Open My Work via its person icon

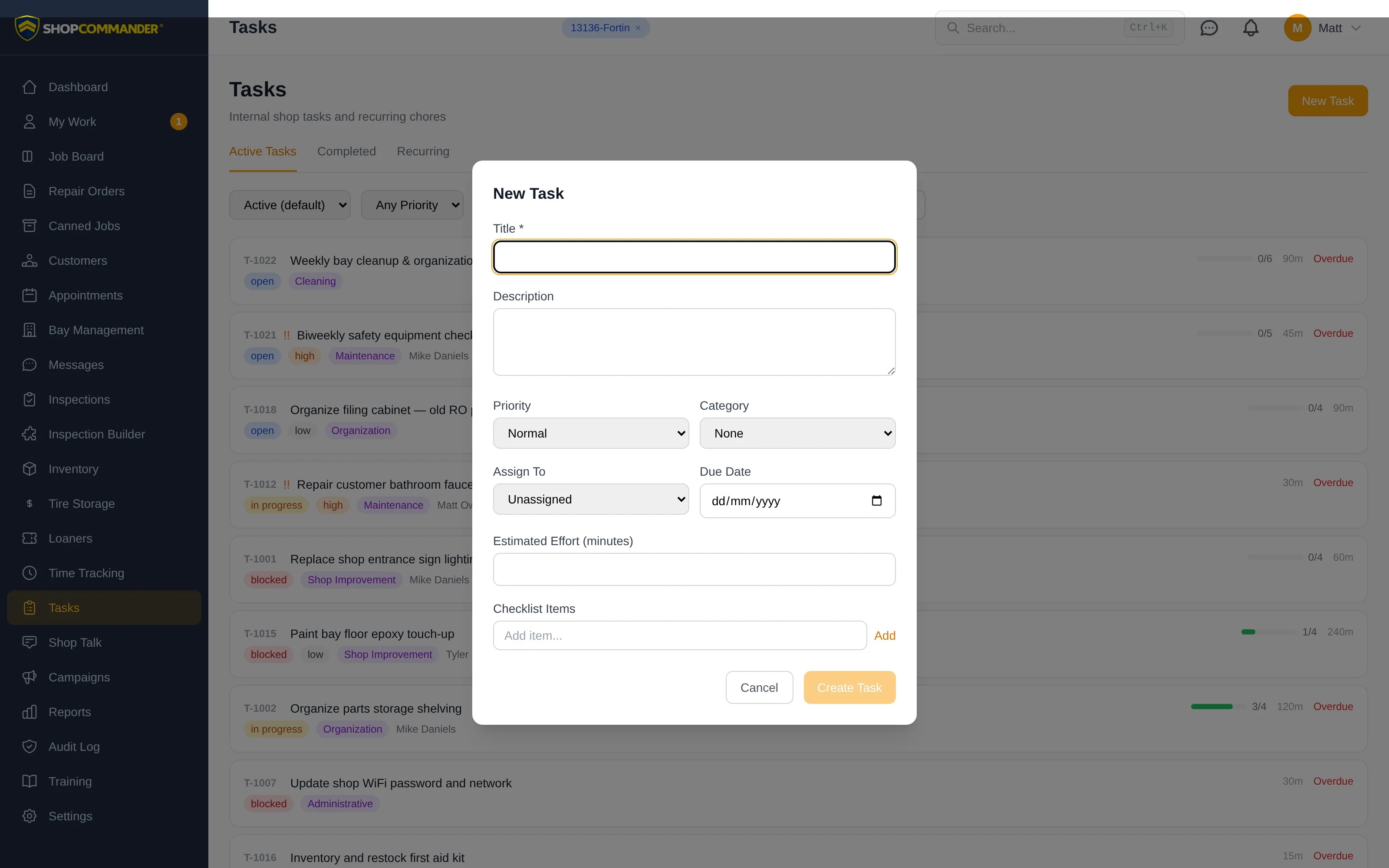click(x=29, y=122)
